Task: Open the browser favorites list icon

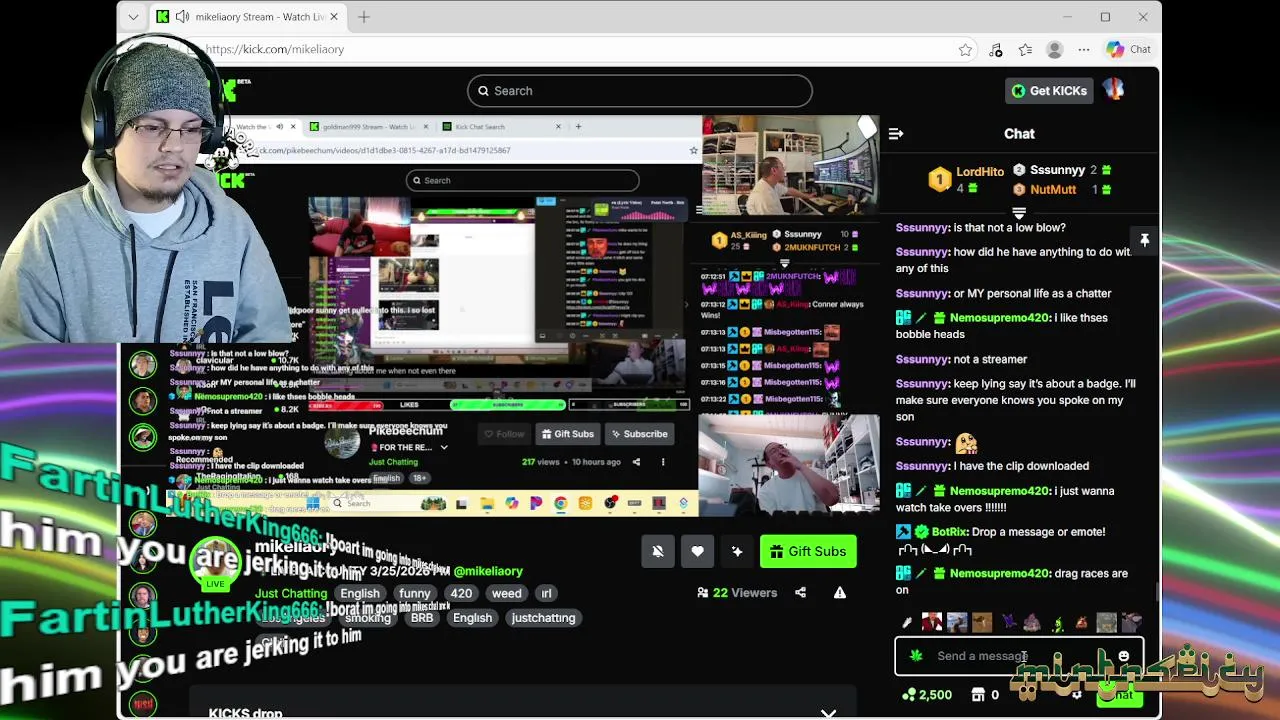Action: tap(1025, 50)
